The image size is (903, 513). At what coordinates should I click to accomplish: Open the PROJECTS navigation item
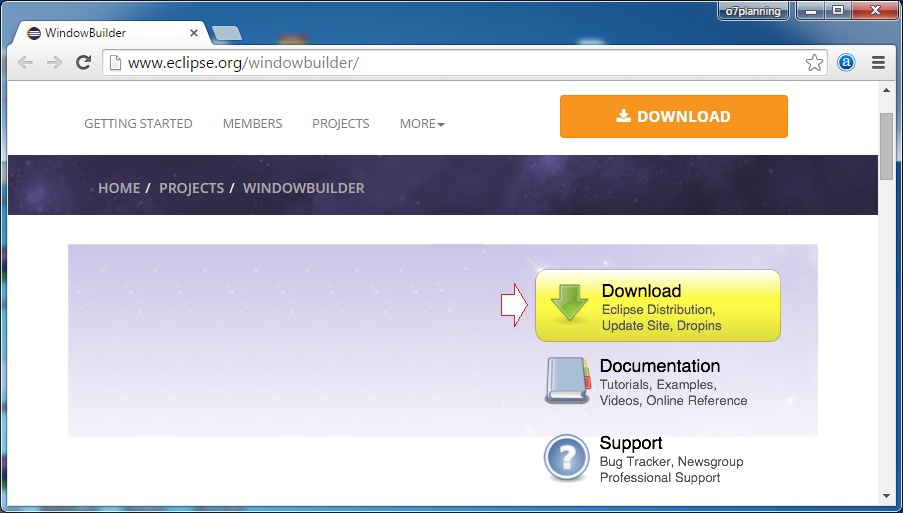coord(341,124)
